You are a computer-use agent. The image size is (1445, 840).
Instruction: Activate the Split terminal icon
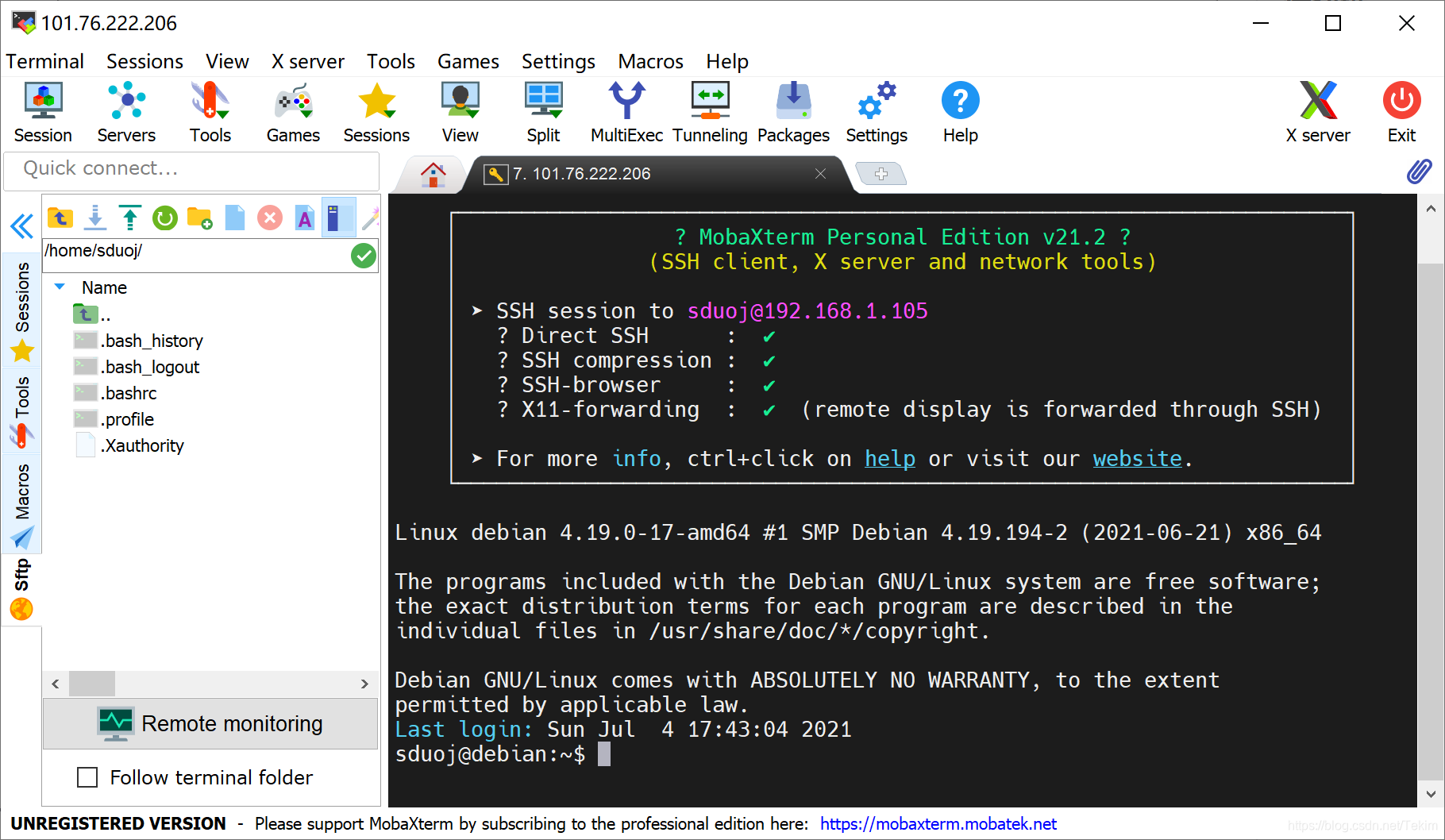pos(544,113)
